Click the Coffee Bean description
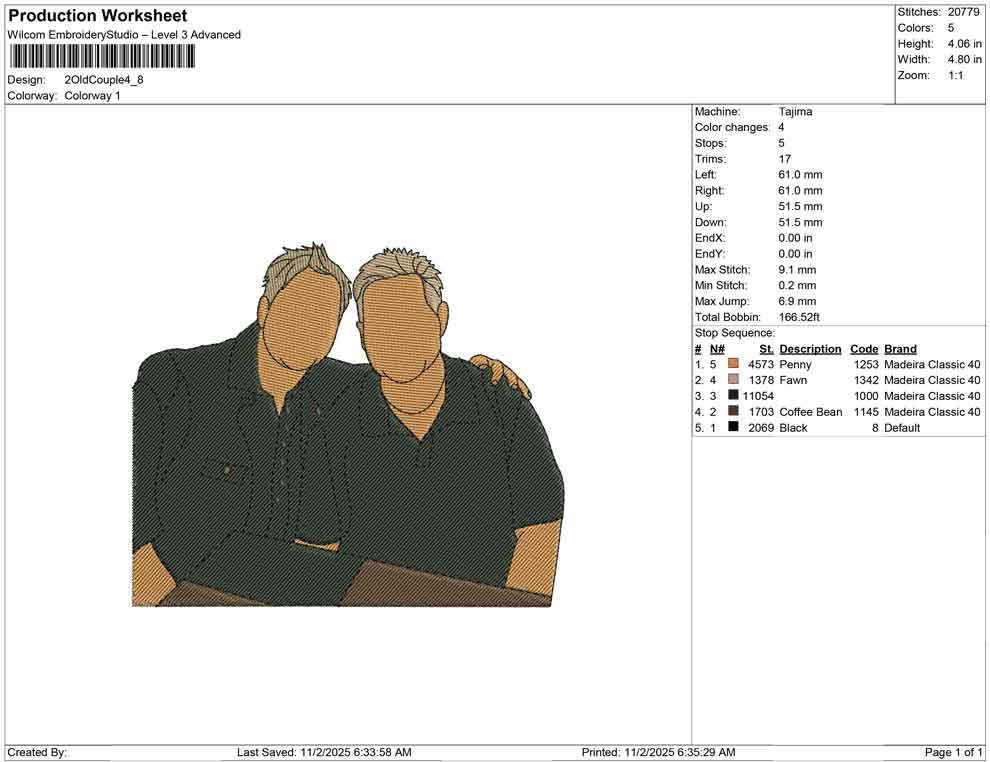 click(811, 412)
